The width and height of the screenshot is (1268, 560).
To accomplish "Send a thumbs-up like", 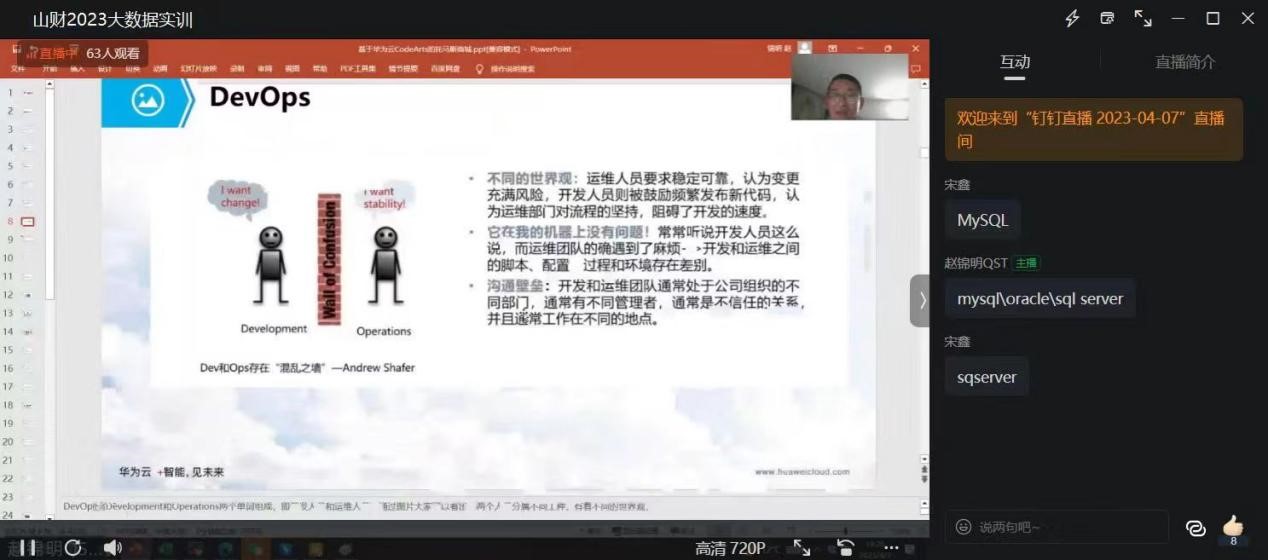I will 1233,526.
